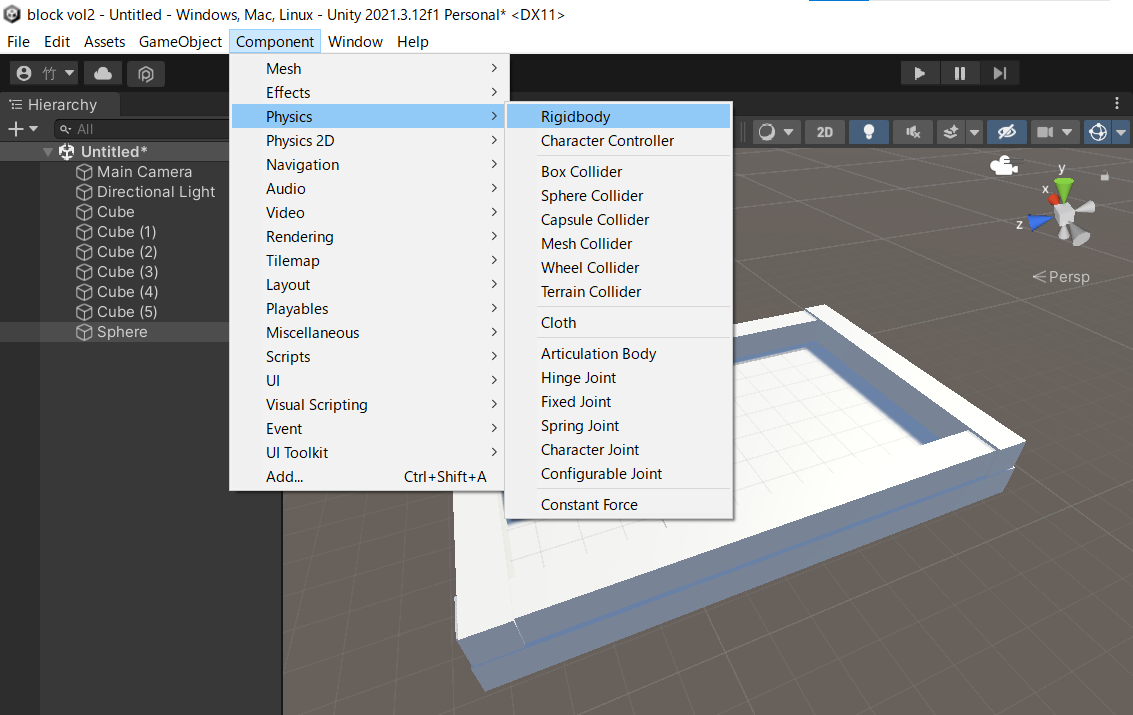Toggle hidden objects visibility eye icon
The image size is (1133, 715).
point(1007,132)
